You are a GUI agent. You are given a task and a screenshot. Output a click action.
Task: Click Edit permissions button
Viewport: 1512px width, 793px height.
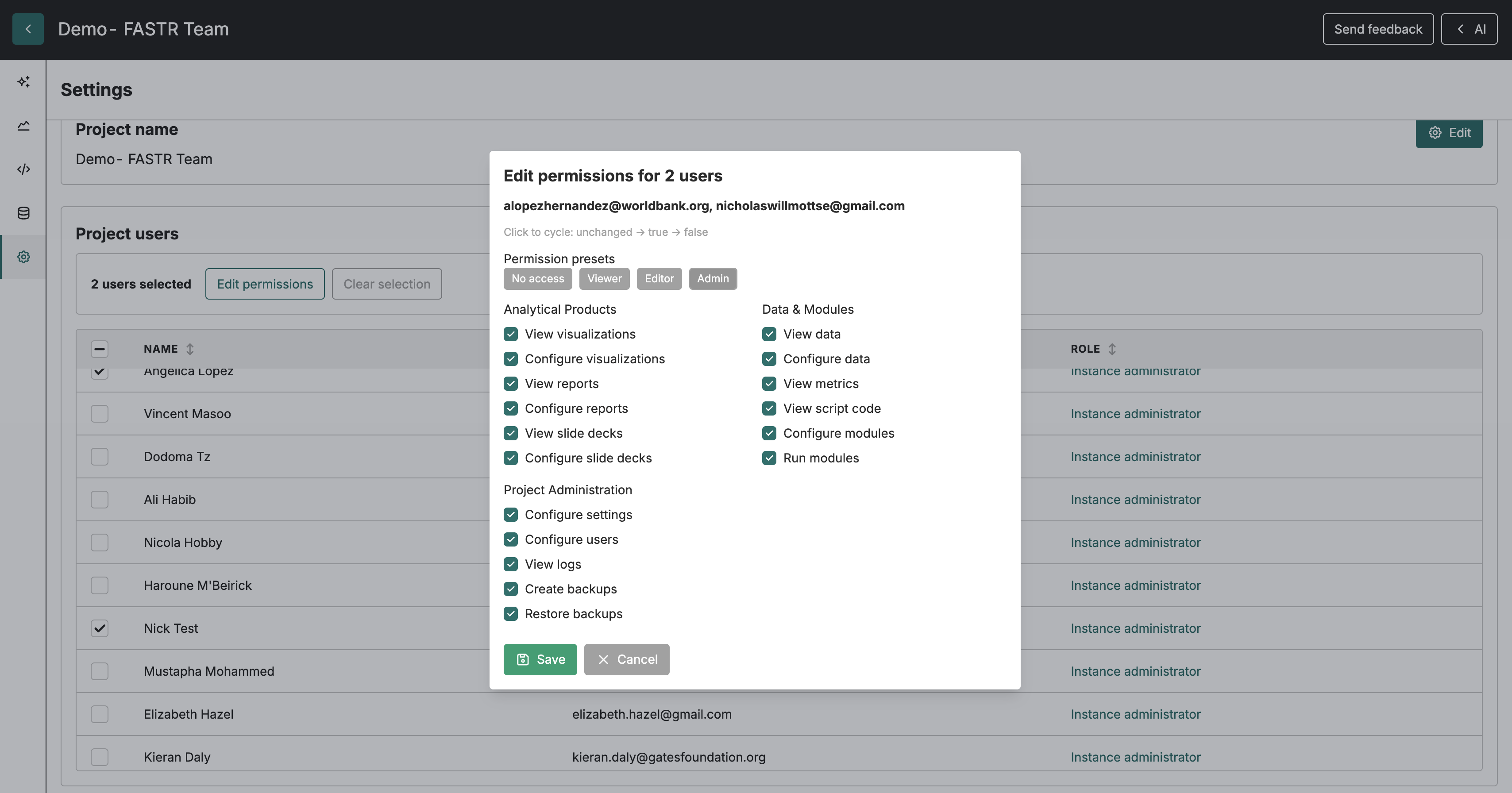tap(265, 284)
